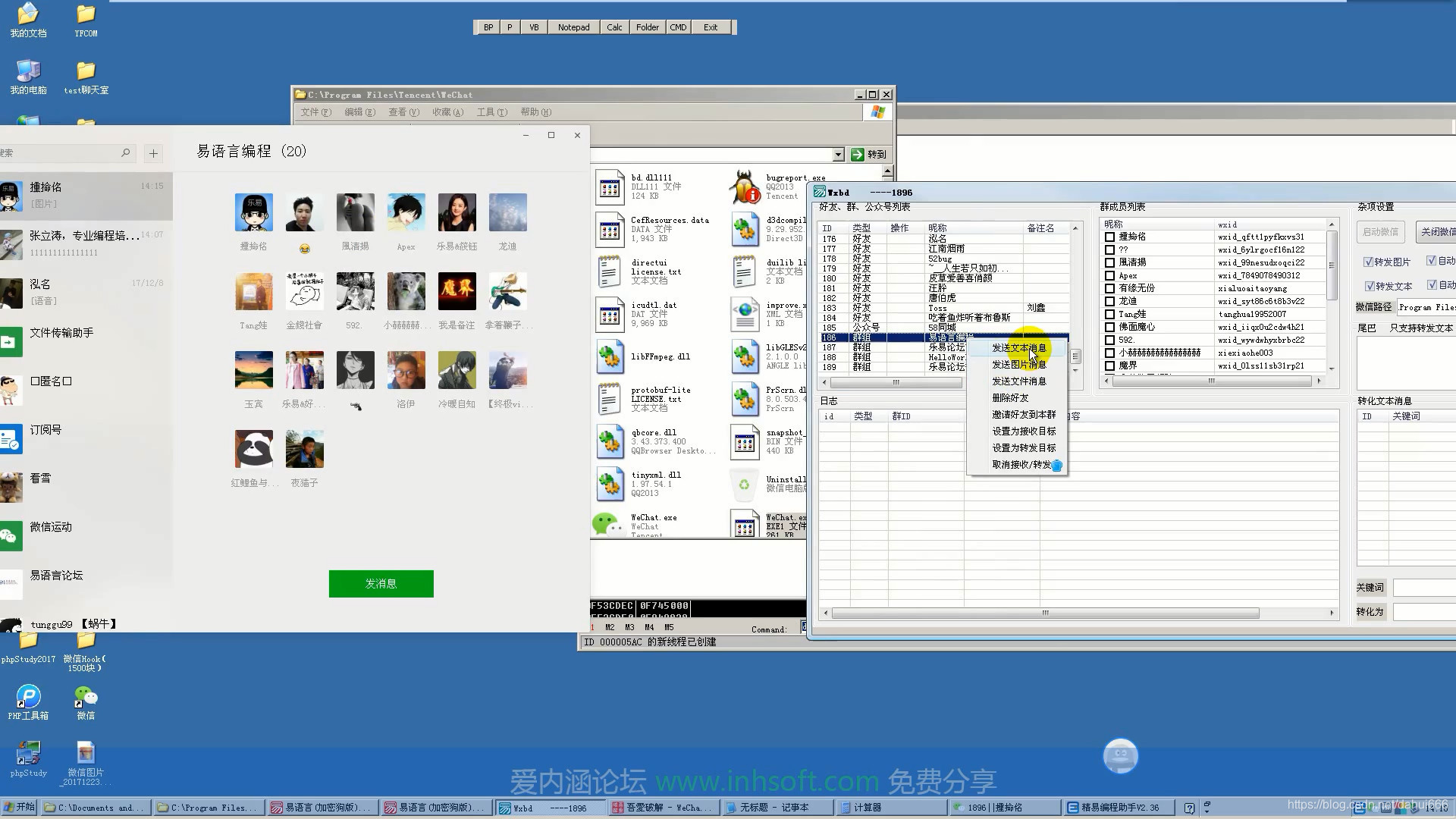The width and height of the screenshot is (1456, 819).
Task: Choose 发送文件消息 from context menu
Action: (x=1018, y=381)
